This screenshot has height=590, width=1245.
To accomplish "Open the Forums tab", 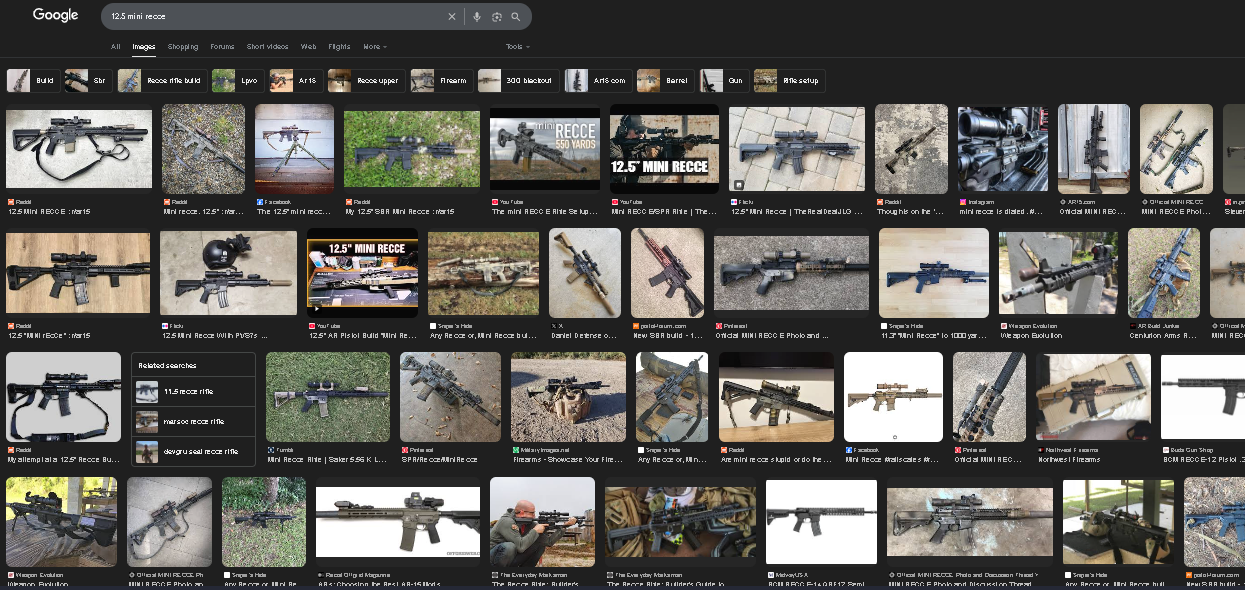I will pos(222,47).
